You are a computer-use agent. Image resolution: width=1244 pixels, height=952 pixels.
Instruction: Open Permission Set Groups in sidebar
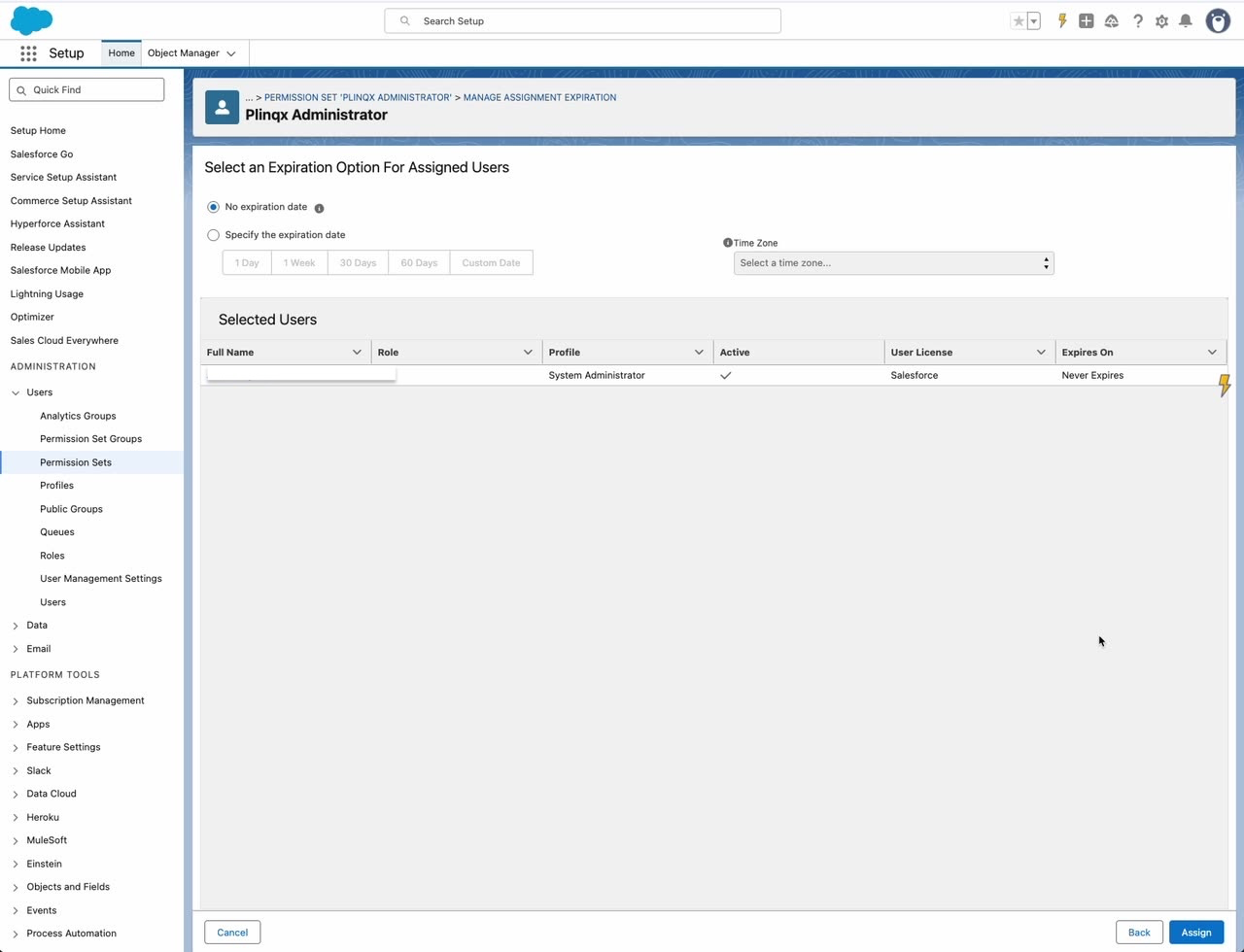point(90,439)
